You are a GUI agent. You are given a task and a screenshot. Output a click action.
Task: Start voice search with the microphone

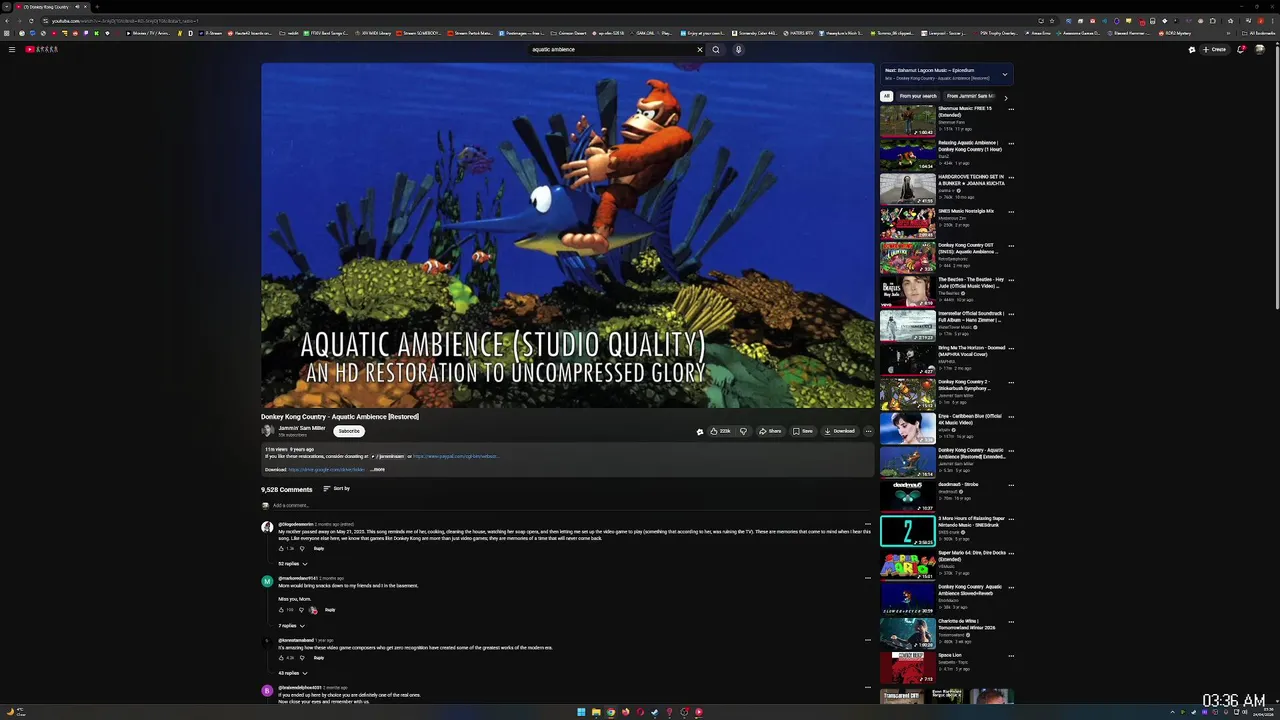point(739,49)
